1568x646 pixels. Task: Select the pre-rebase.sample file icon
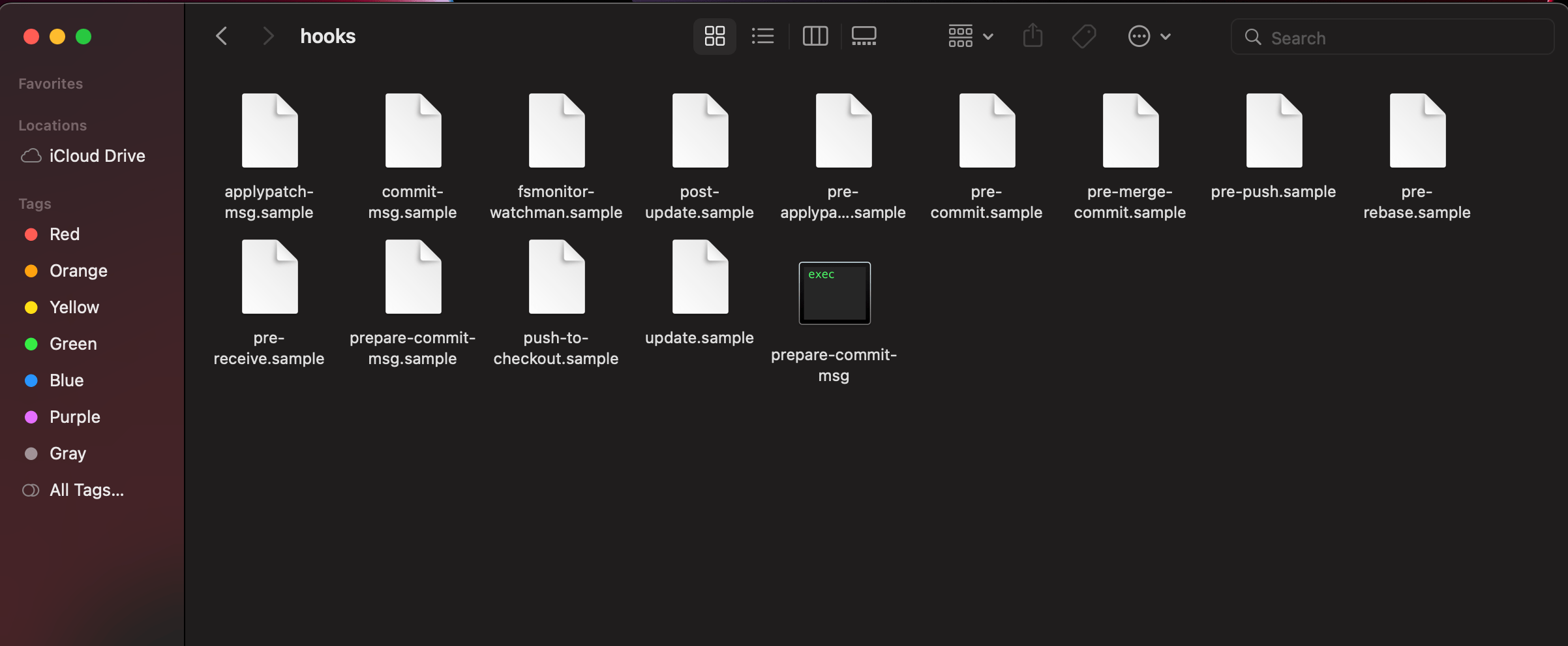pyautogui.click(x=1417, y=131)
